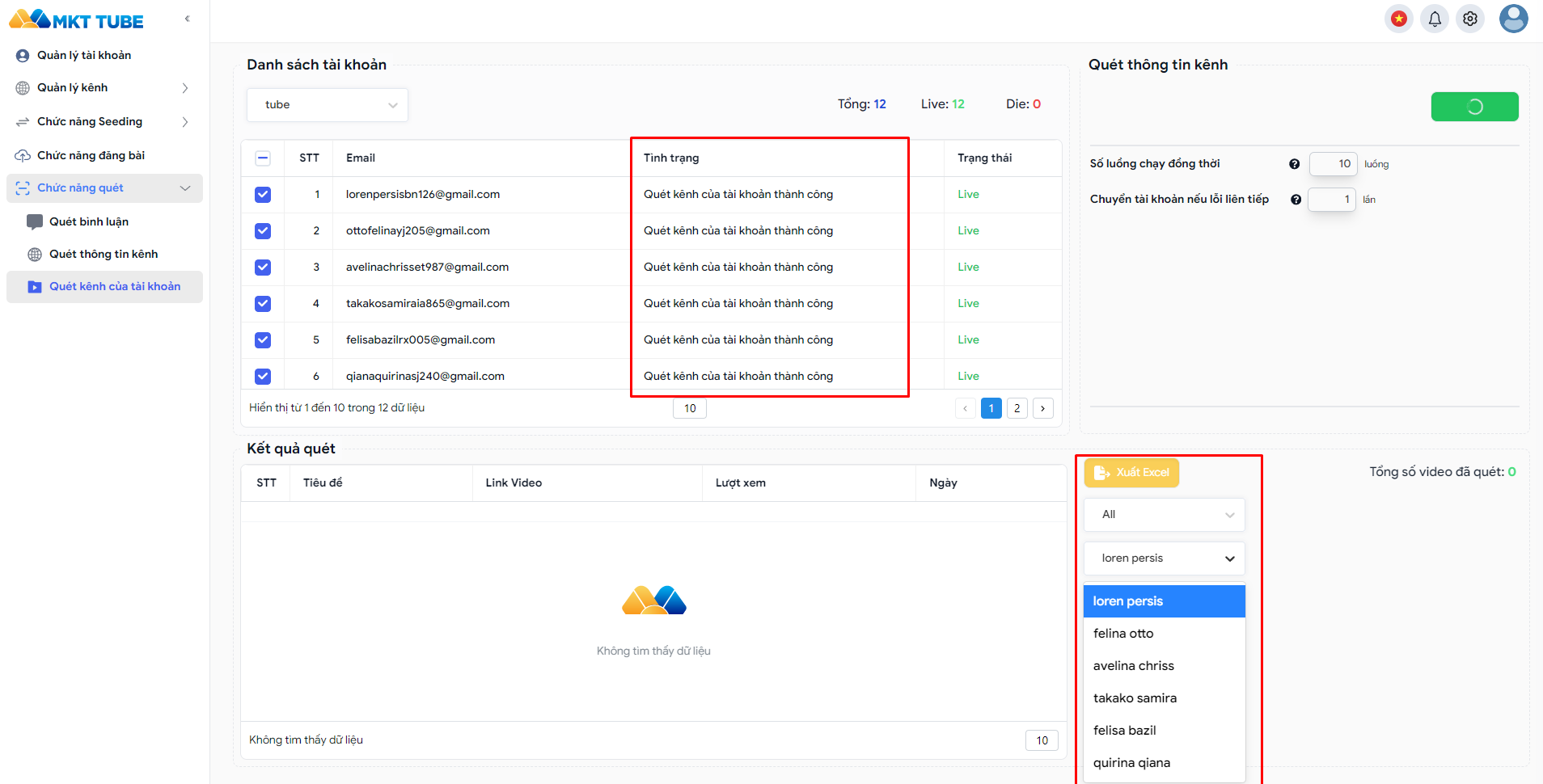Screen dimensions: 1543x784
Task: Click the Chức năng quét scan icon
Action: [23, 188]
